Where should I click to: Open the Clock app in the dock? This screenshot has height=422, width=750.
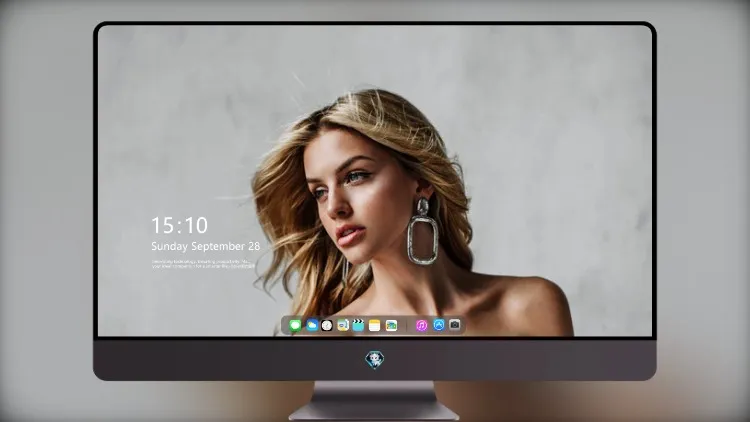(327, 325)
